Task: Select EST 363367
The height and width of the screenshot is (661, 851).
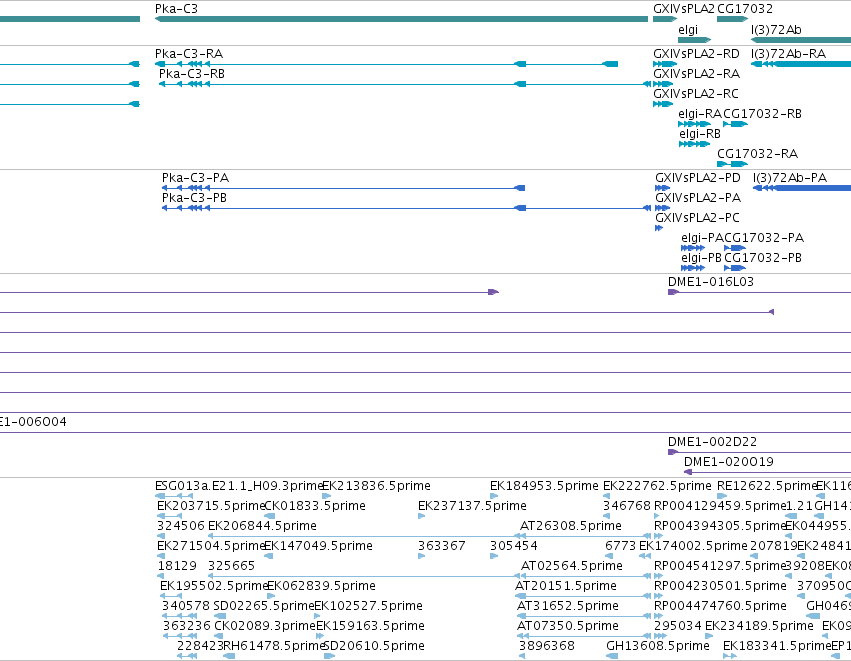Action: pyautogui.click(x=422, y=556)
